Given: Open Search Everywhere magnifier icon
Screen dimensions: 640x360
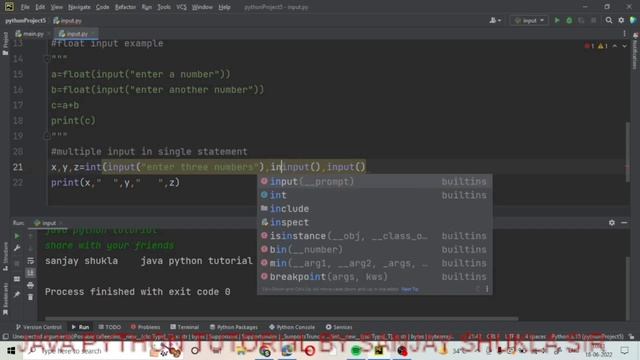Looking at the screenshot, I should pos(609,20).
